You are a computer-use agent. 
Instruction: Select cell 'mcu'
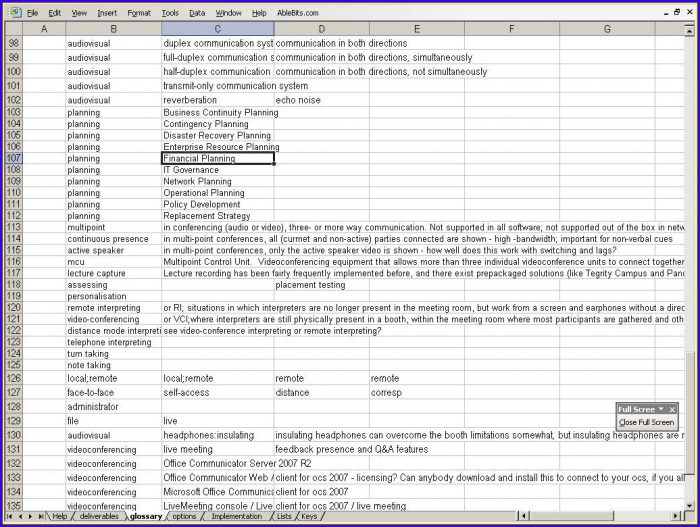(x=113, y=262)
